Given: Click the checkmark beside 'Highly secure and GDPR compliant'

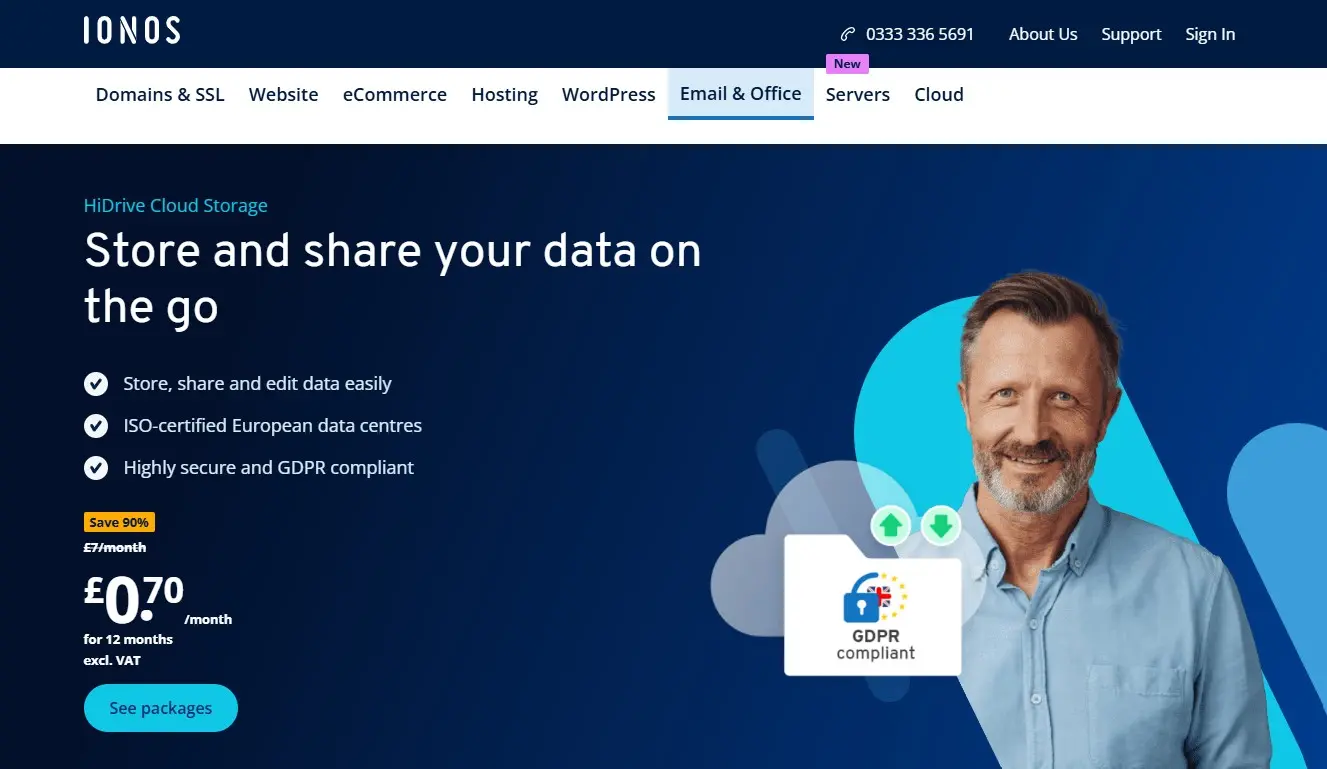Looking at the screenshot, I should pyautogui.click(x=96, y=468).
